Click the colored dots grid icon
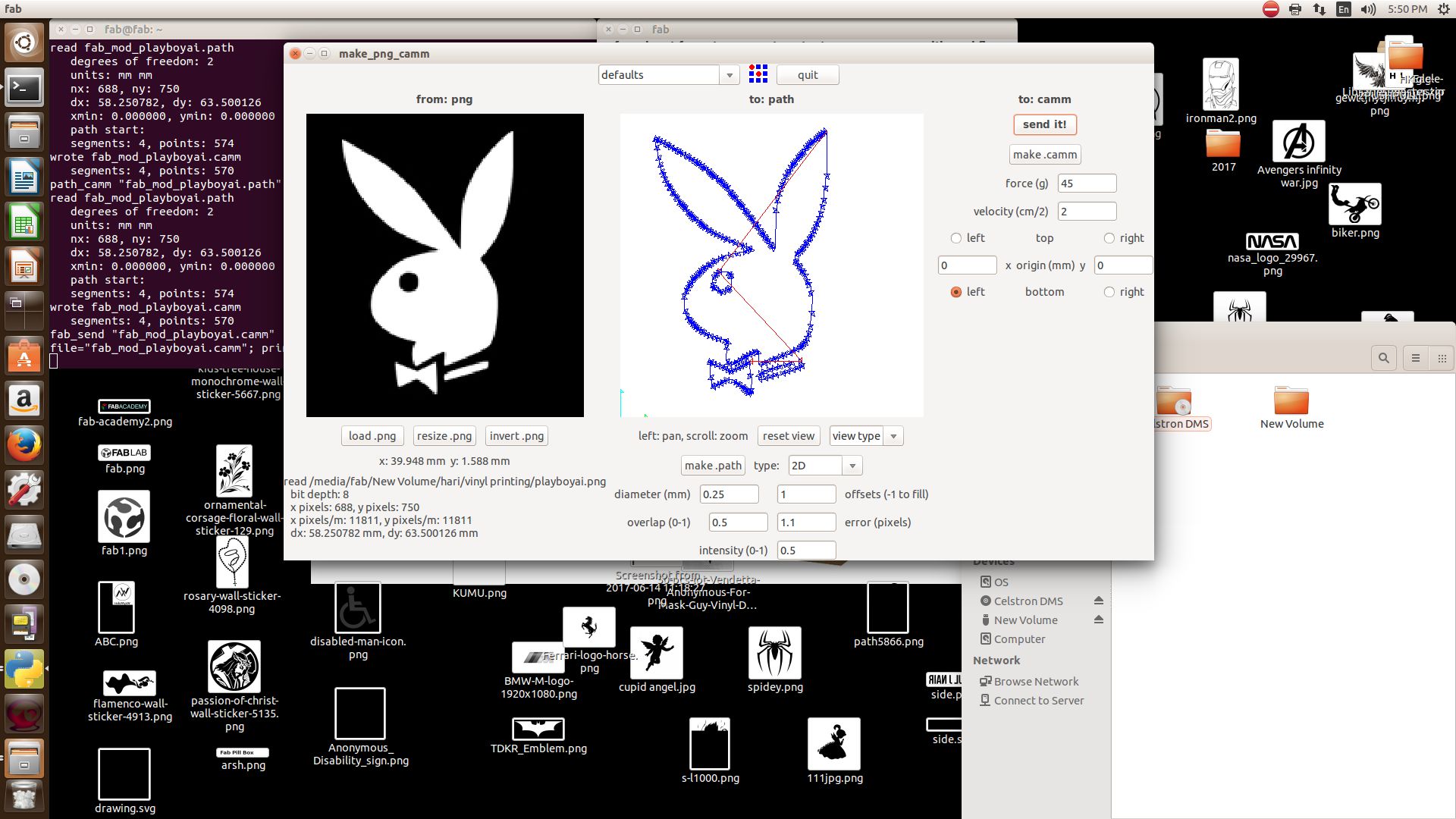The height and width of the screenshot is (819, 1456). pyautogui.click(x=758, y=74)
